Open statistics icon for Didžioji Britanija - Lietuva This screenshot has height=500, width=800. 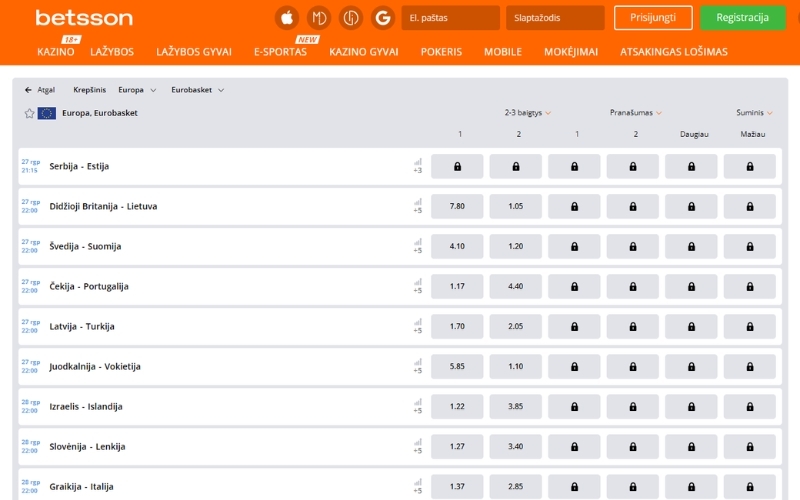(x=418, y=202)
